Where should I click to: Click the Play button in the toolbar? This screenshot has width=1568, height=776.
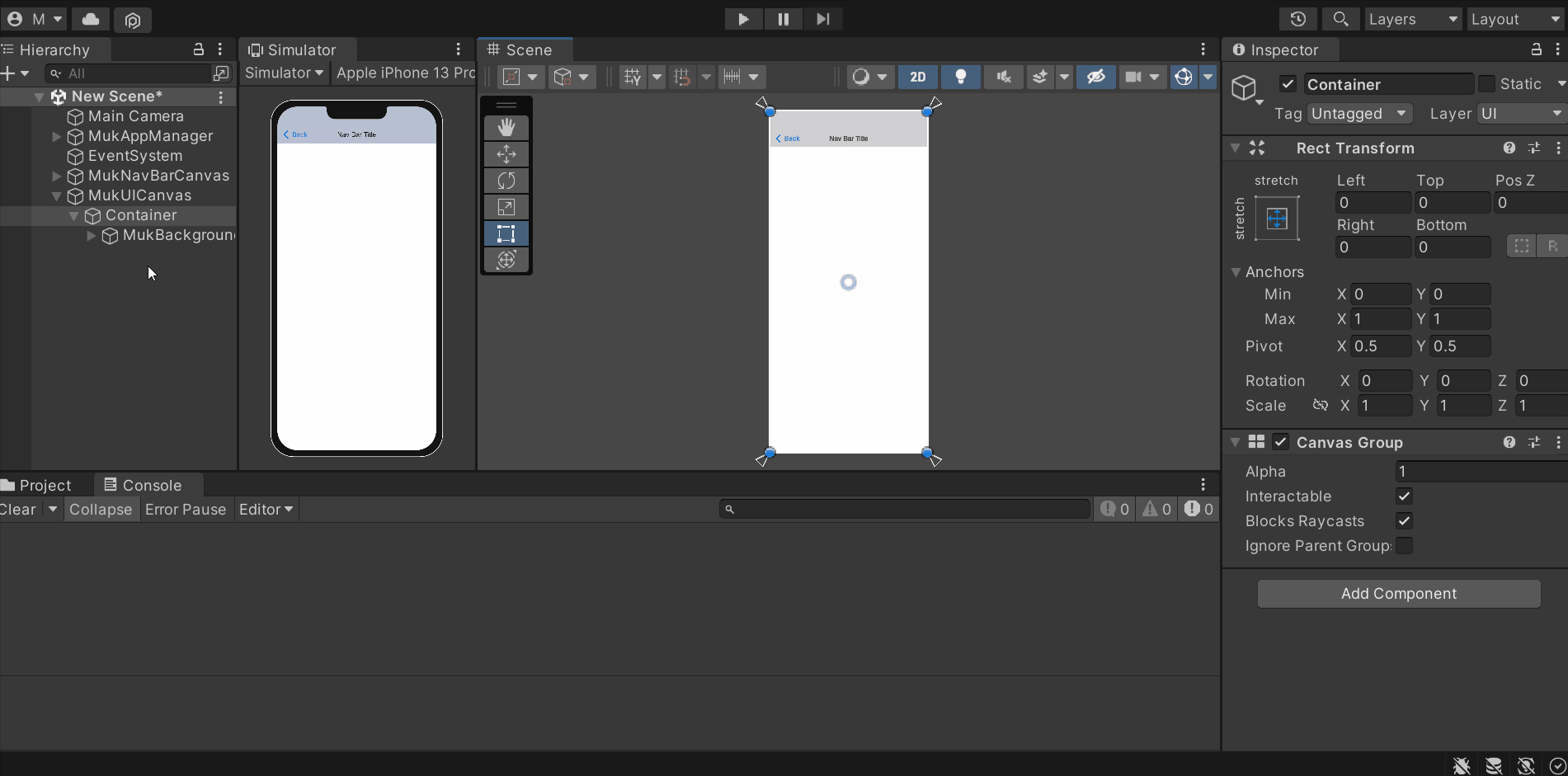[x=743, y=19]
